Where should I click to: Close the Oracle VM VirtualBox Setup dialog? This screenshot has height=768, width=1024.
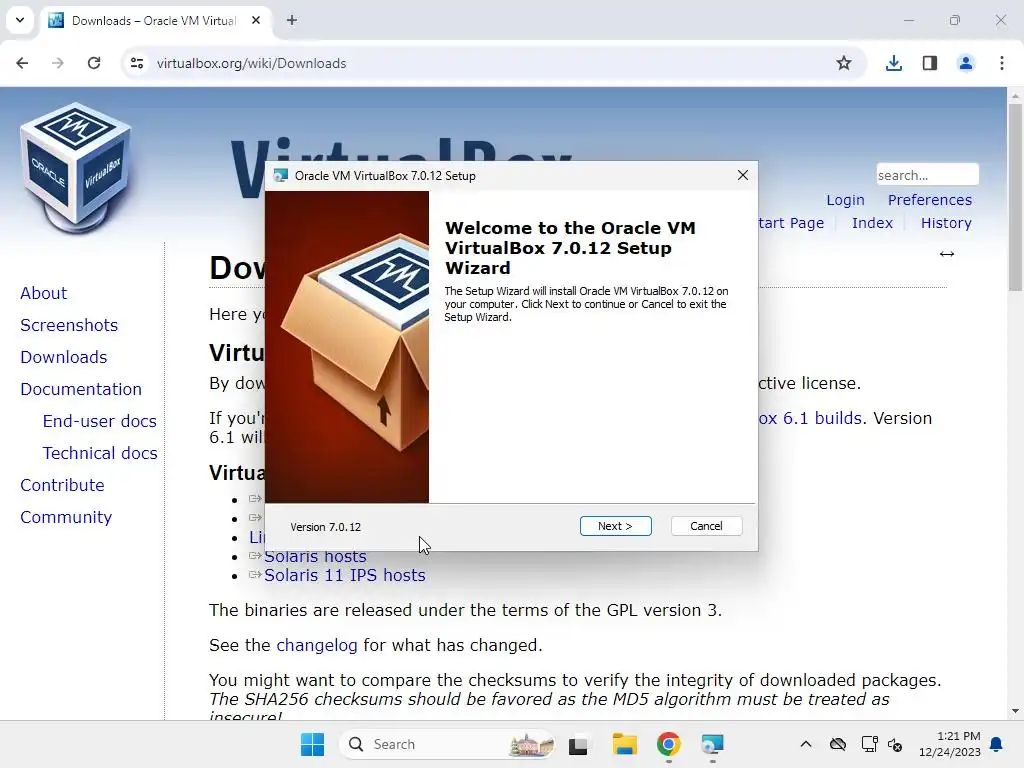click(x=743, y=175)
